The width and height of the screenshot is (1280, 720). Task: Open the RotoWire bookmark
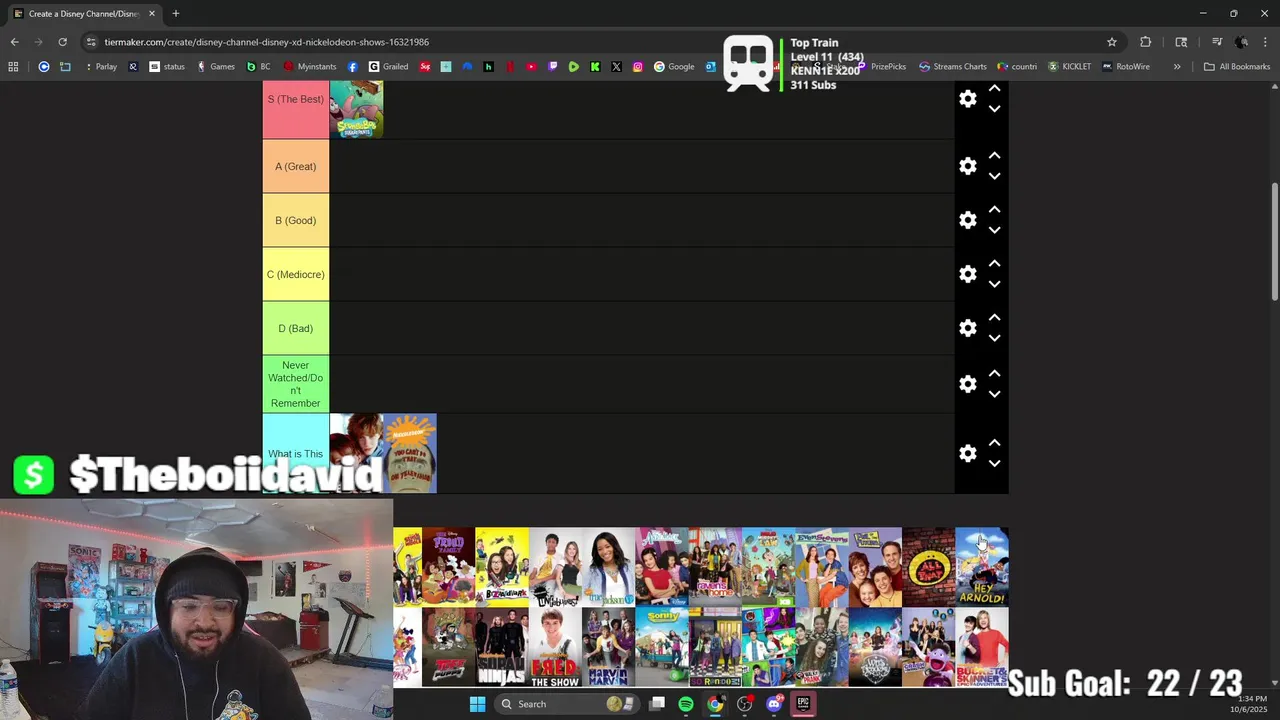point(1126,67)
